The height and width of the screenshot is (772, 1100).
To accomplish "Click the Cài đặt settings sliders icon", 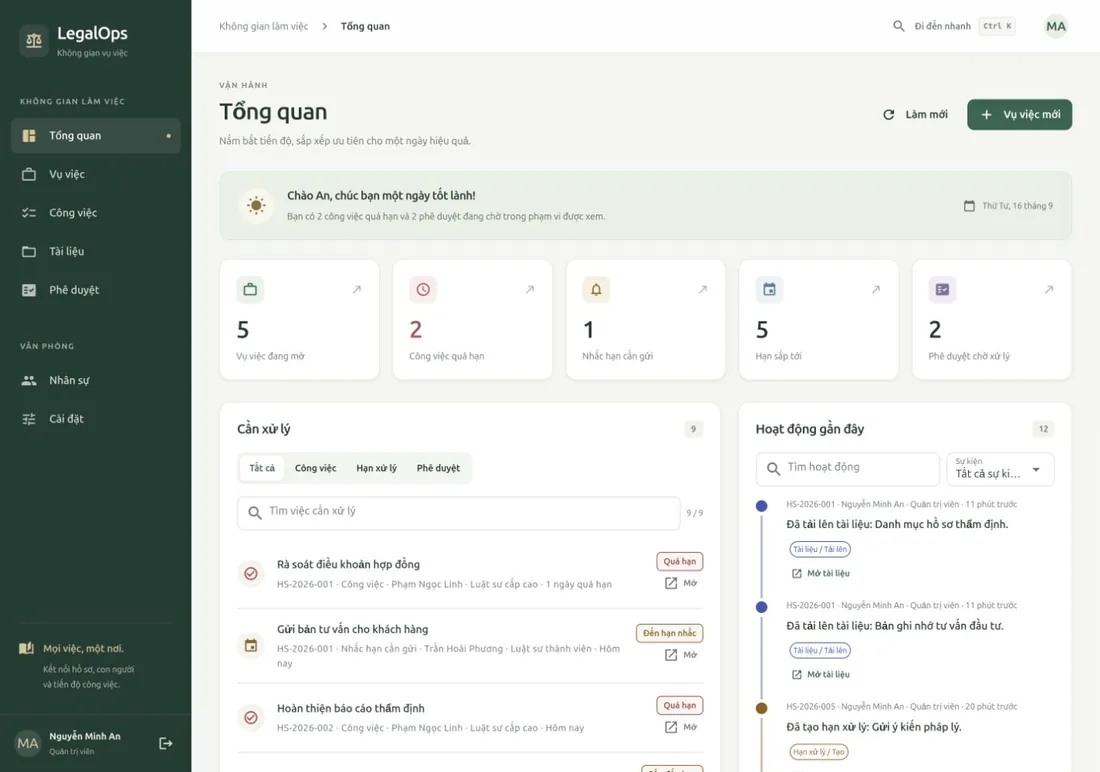I will pyautogui.click(x=29, y=419).
